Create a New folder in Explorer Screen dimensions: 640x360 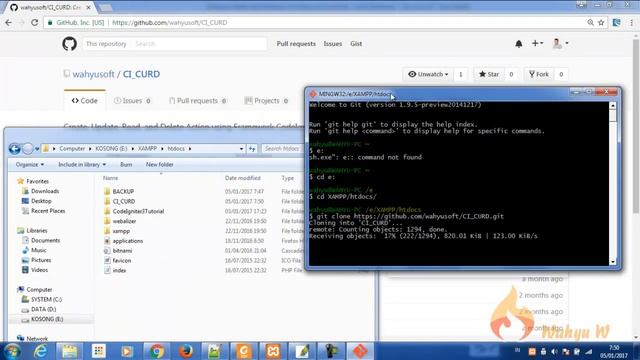(160, 164)
